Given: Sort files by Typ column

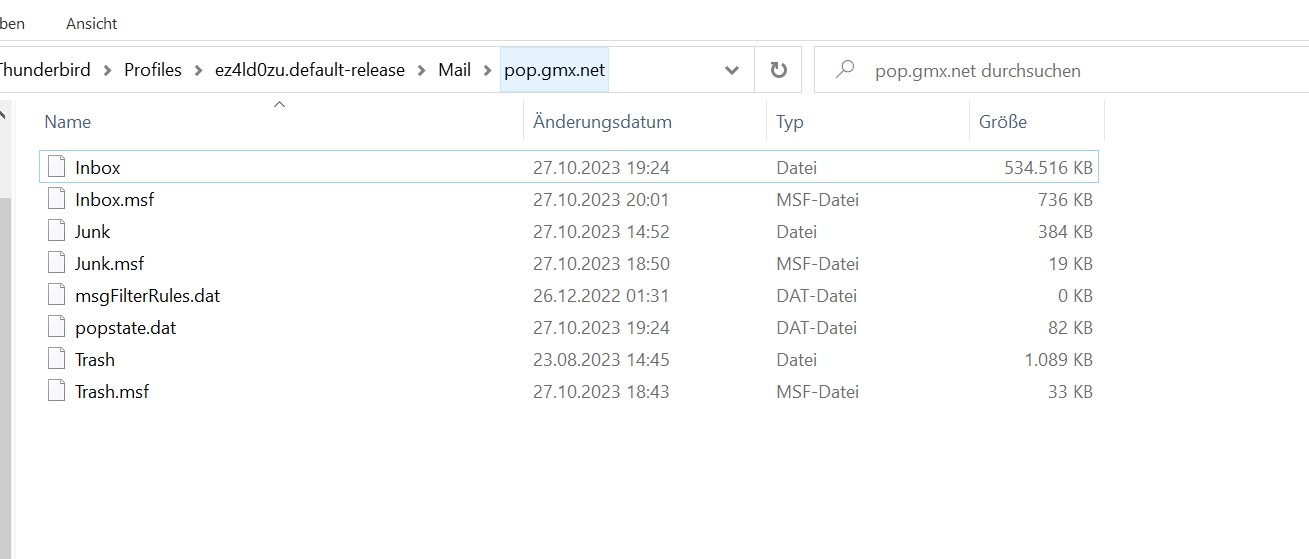Looking at the screenshot, I should coord(790,122).
